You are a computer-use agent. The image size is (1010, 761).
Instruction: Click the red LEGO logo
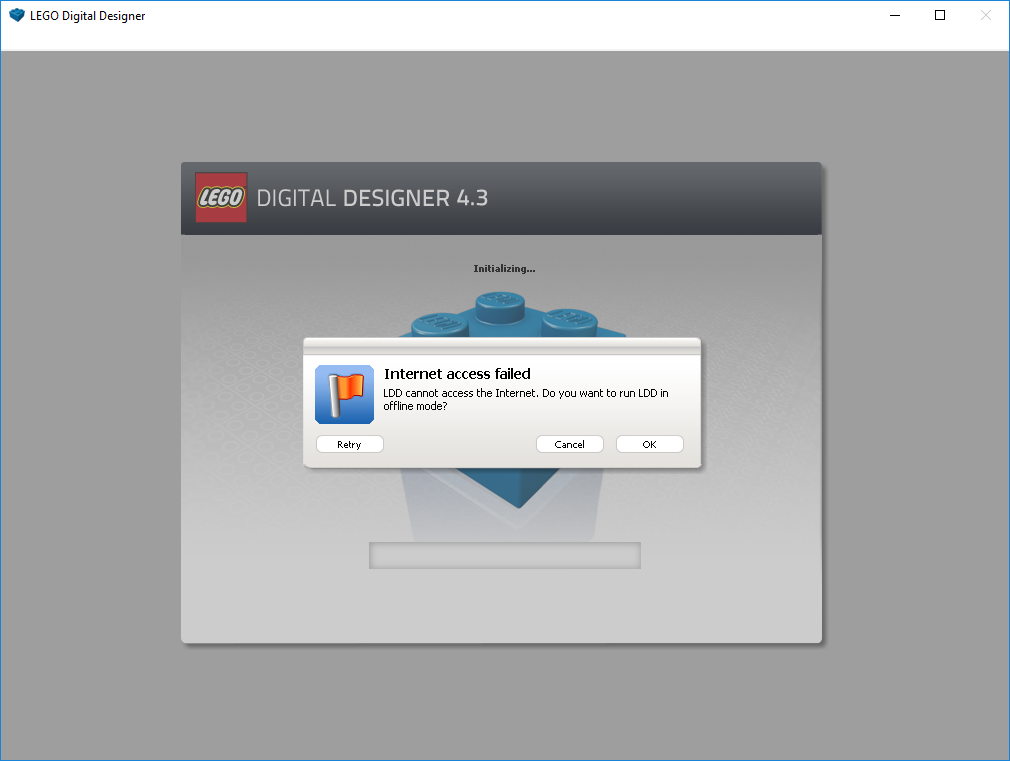[x=221, y=197]
